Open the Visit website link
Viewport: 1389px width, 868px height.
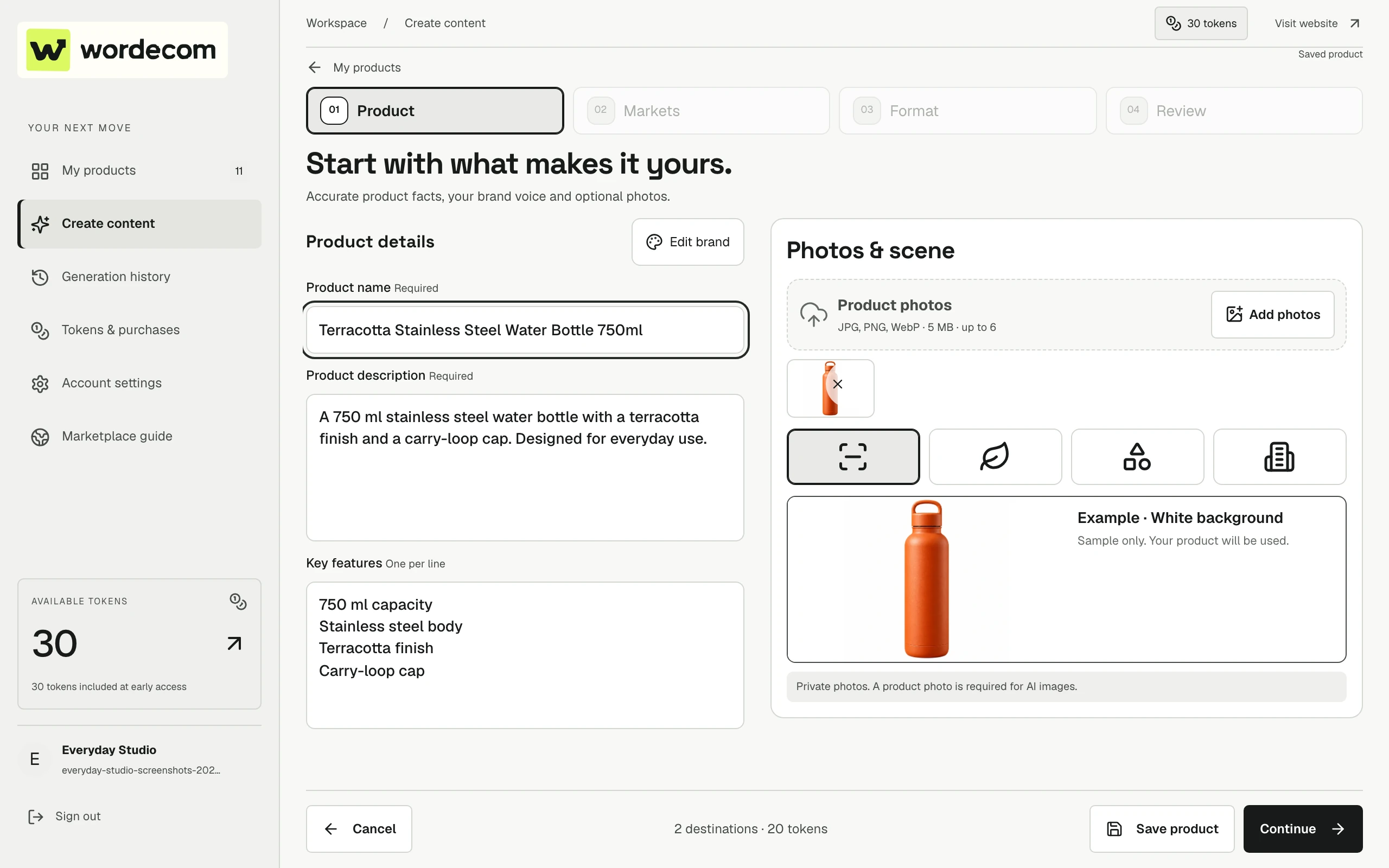pyautogui.click(x=1317, y=23)
